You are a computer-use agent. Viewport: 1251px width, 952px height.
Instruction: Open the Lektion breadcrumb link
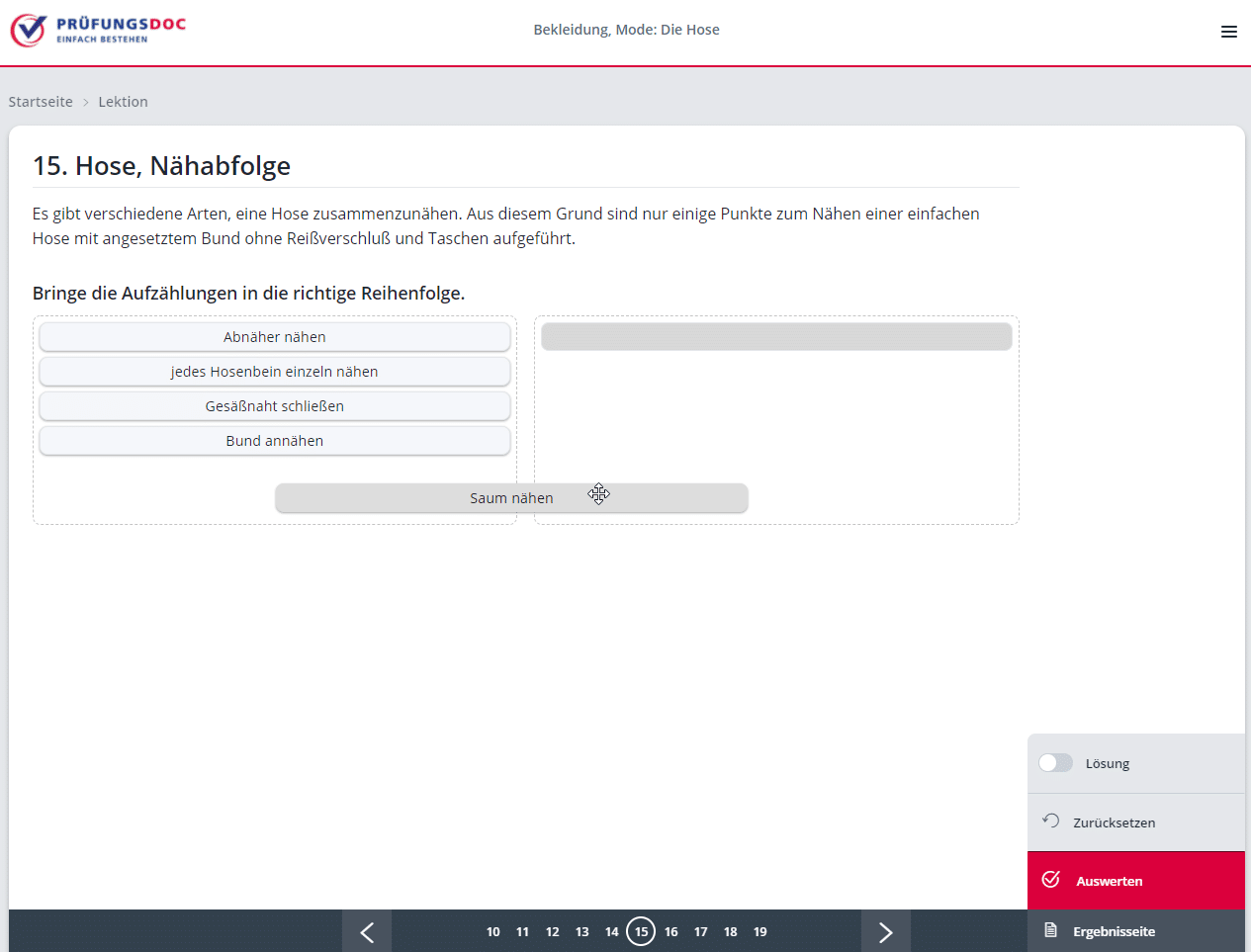click(123, 102)
